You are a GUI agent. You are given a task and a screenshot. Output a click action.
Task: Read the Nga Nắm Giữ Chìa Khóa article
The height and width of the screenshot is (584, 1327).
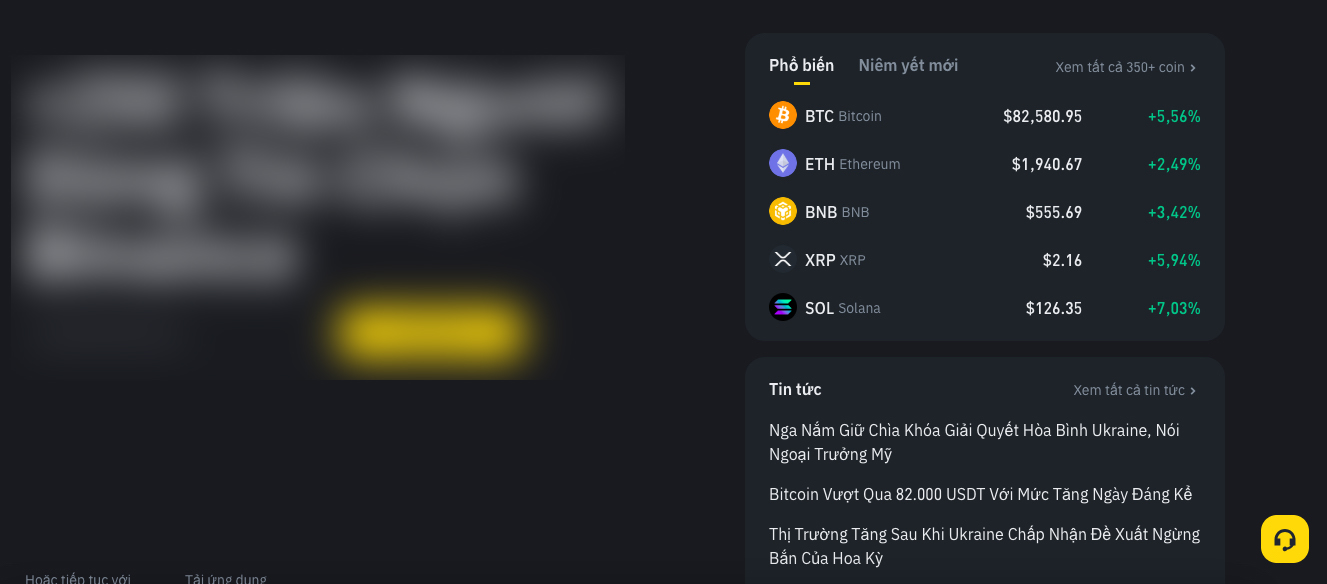pos(973,442)
